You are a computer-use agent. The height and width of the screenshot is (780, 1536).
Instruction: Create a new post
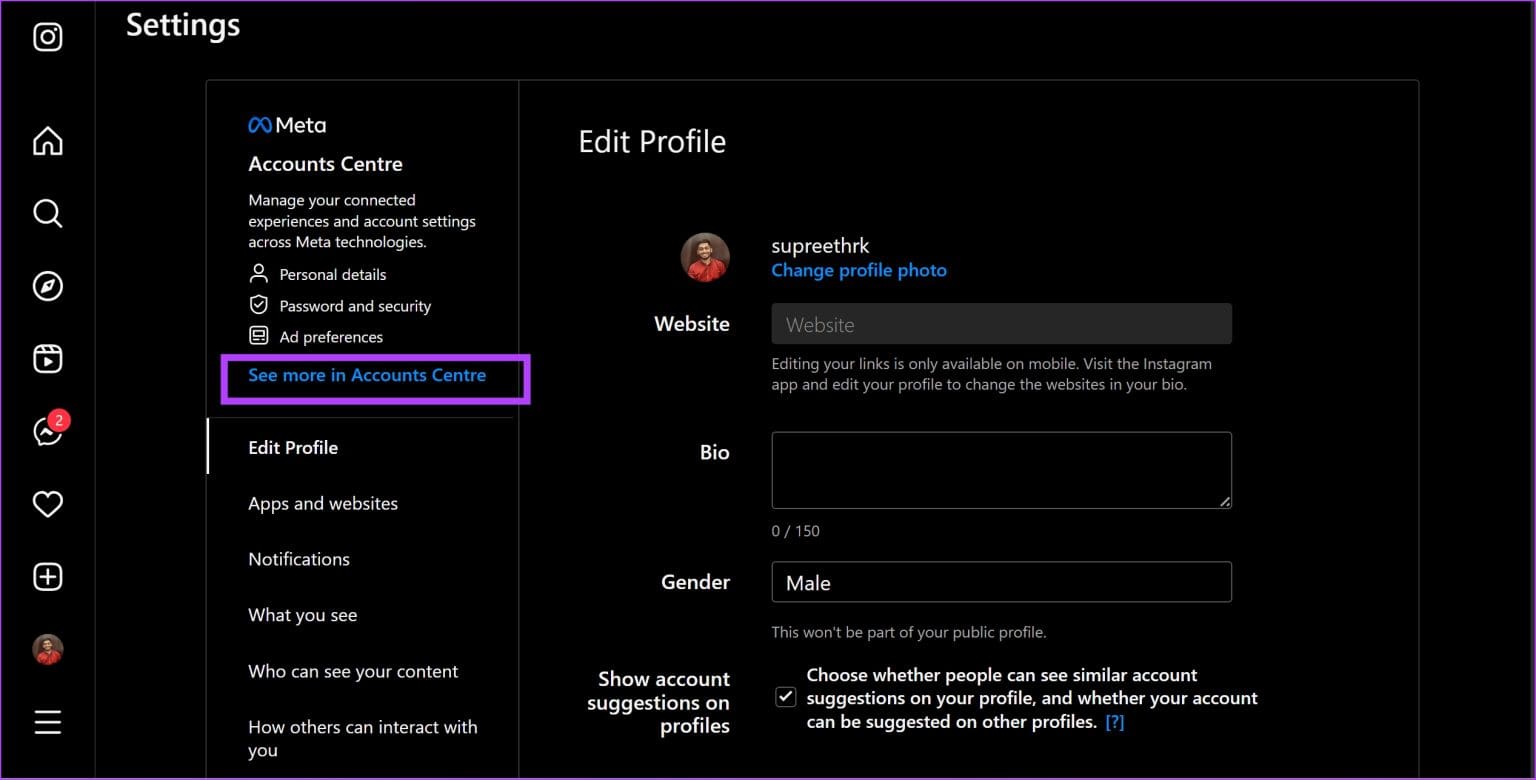click(x=47, y=577)
